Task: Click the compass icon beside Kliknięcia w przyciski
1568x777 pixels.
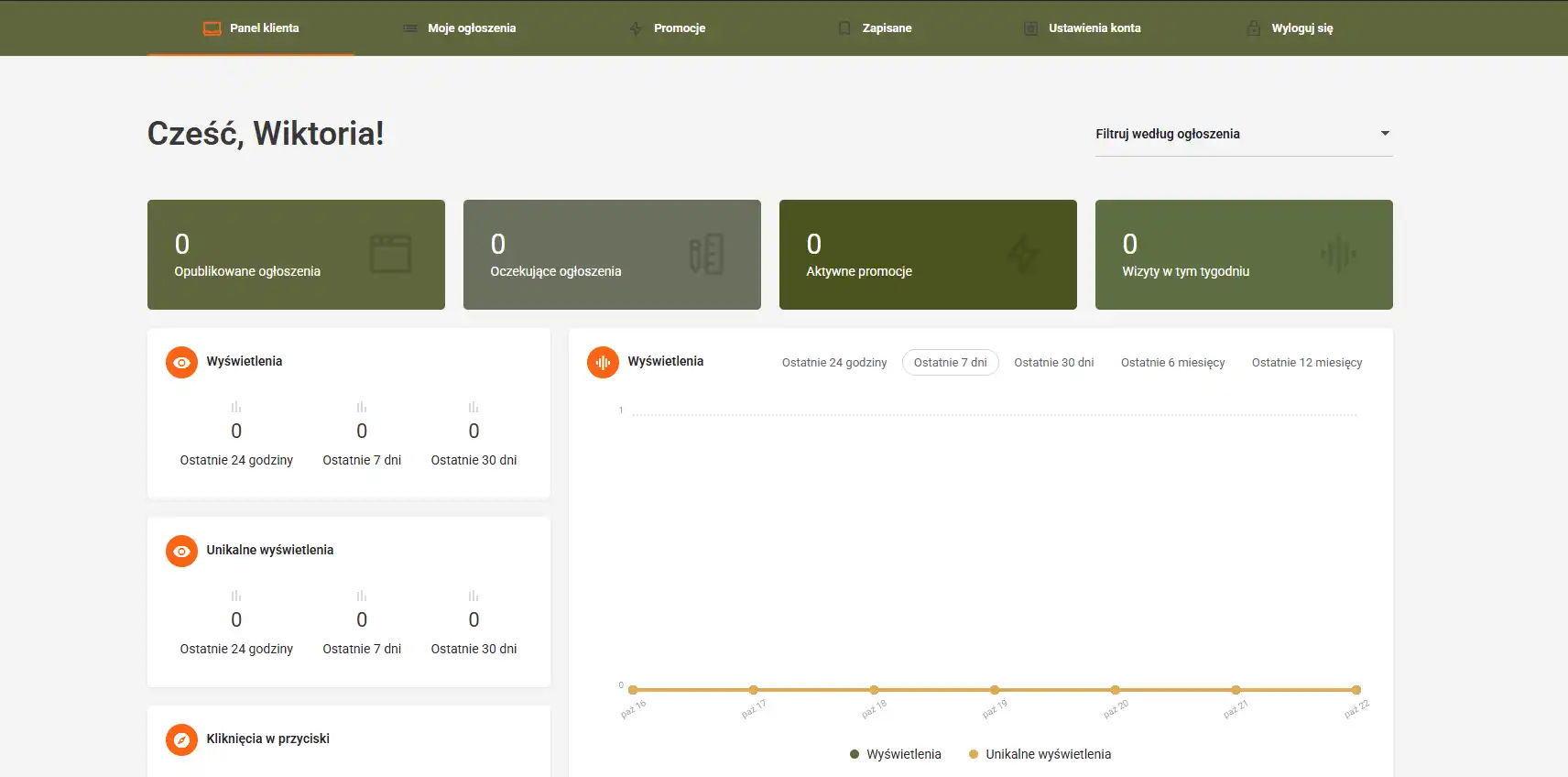Action: tap(181, 739)
